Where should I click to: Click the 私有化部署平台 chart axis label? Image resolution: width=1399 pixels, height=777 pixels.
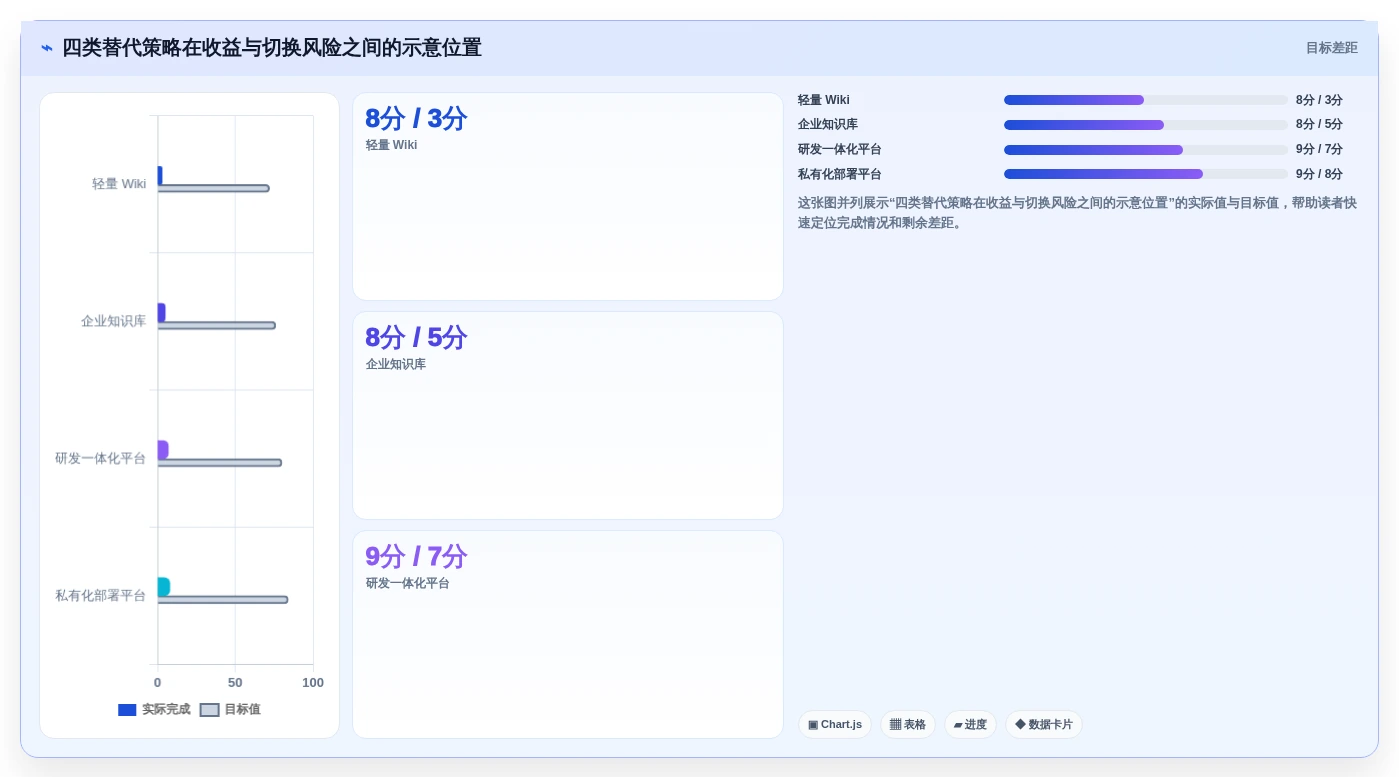coord(100,595)
